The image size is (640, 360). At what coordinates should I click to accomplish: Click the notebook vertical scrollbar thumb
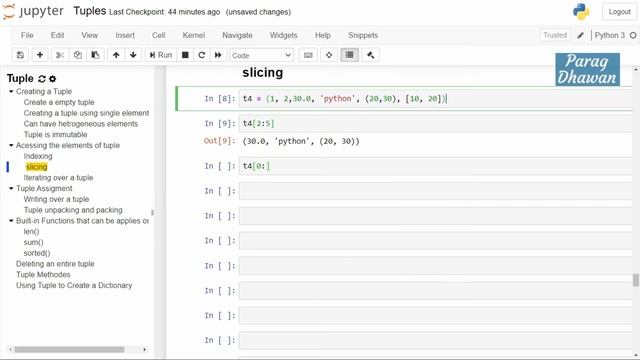tap(636, 280)
